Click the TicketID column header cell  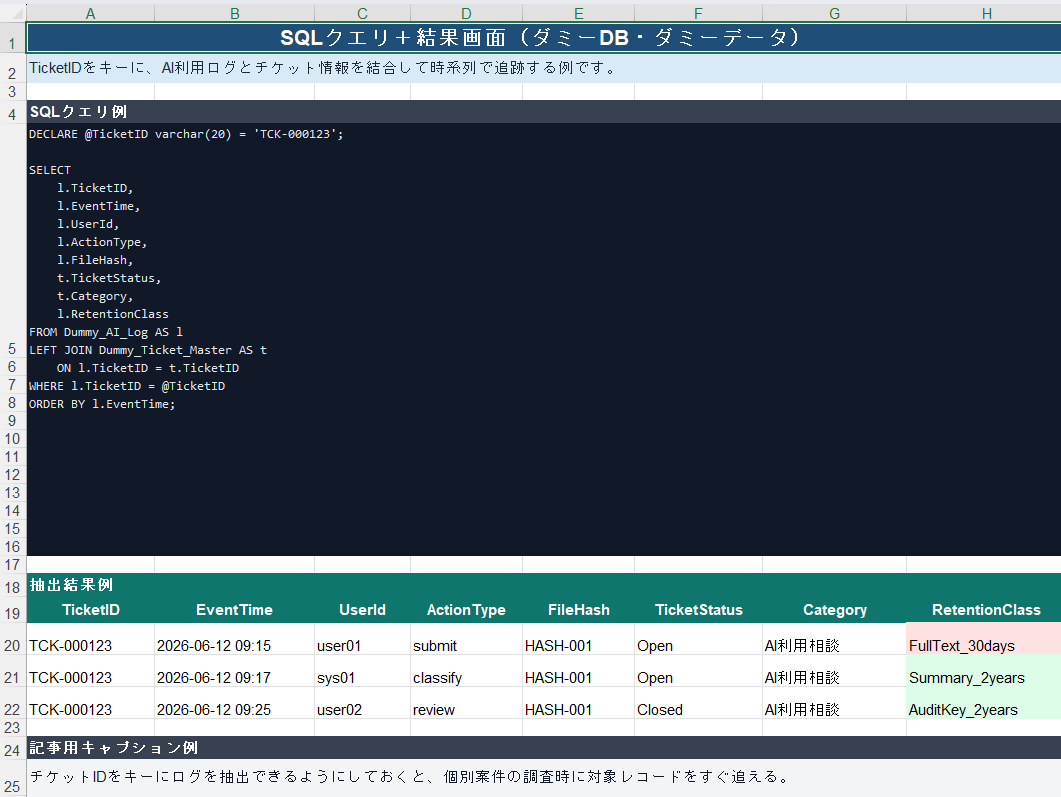coord(91,610)
